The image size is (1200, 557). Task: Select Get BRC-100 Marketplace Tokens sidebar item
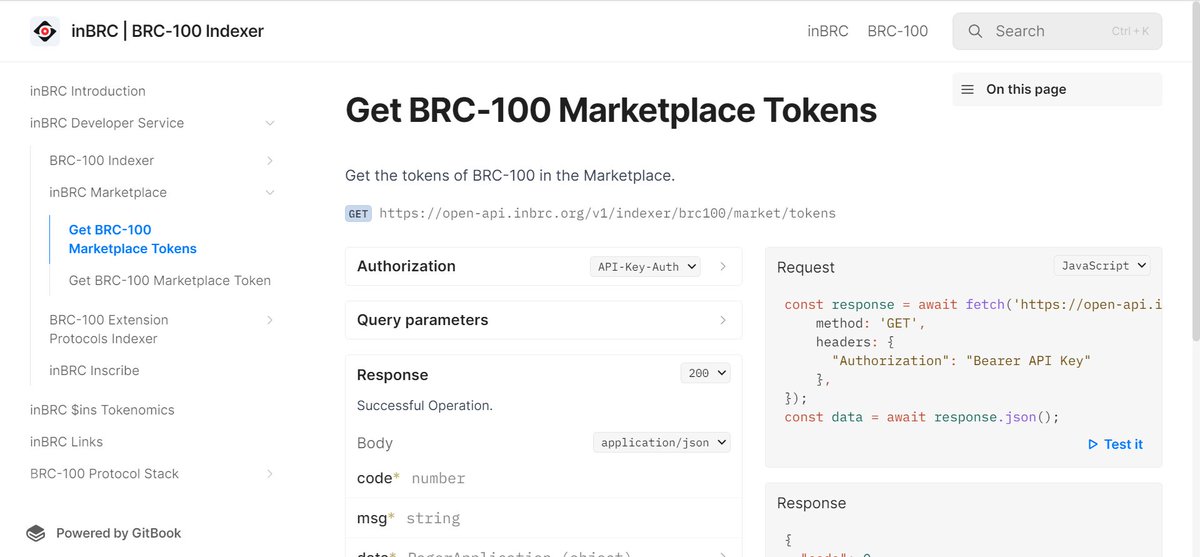[x=133, y=239]
